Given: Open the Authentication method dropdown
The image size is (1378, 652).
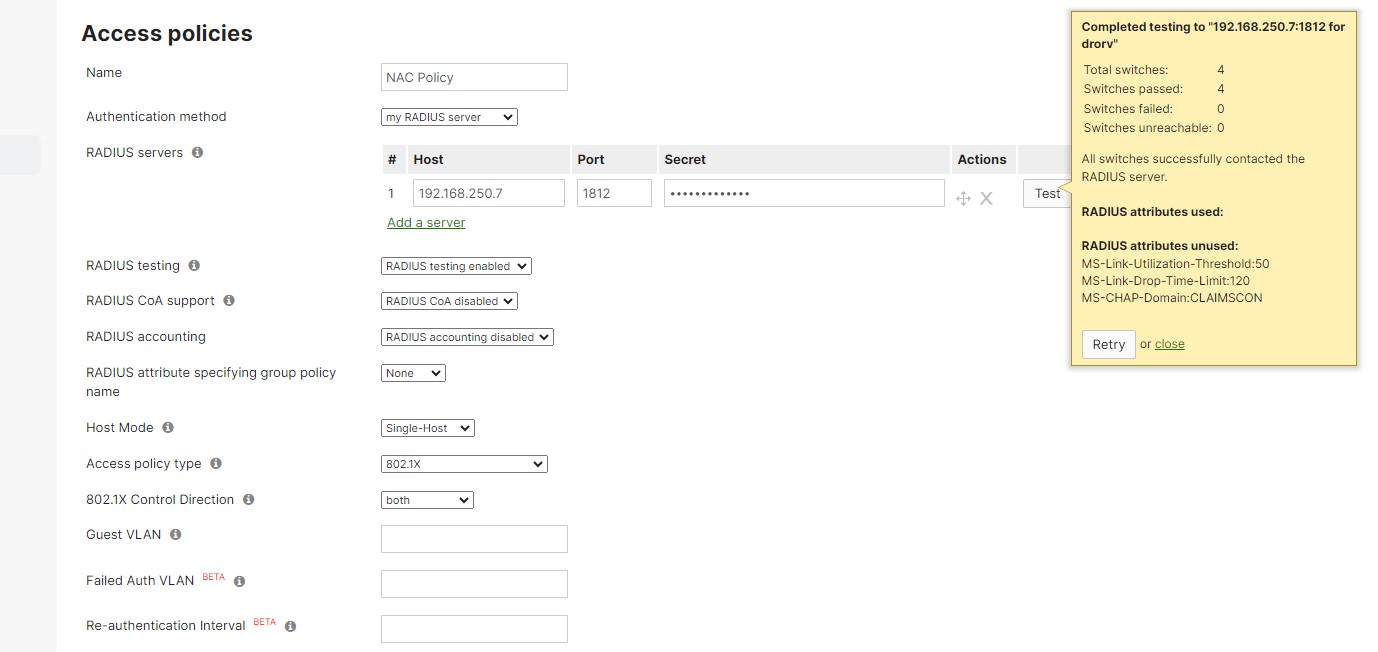Looking at the screenshot, I should 448,116.
